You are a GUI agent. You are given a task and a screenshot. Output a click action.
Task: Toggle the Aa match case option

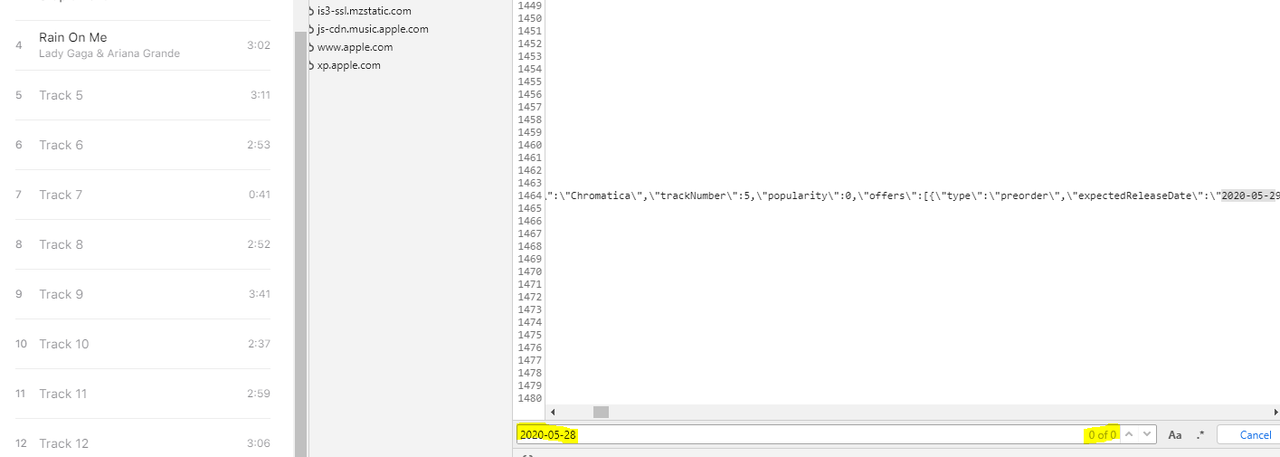point(1175,435)
